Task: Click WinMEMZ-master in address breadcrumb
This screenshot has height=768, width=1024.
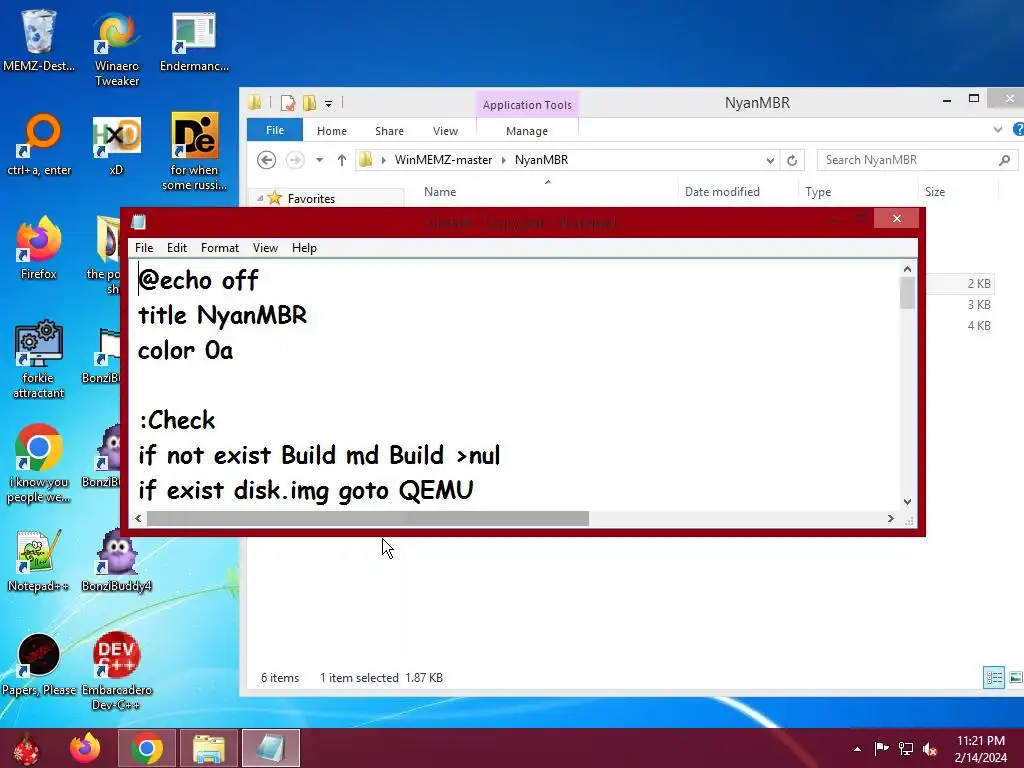Action: click(443, 160)
